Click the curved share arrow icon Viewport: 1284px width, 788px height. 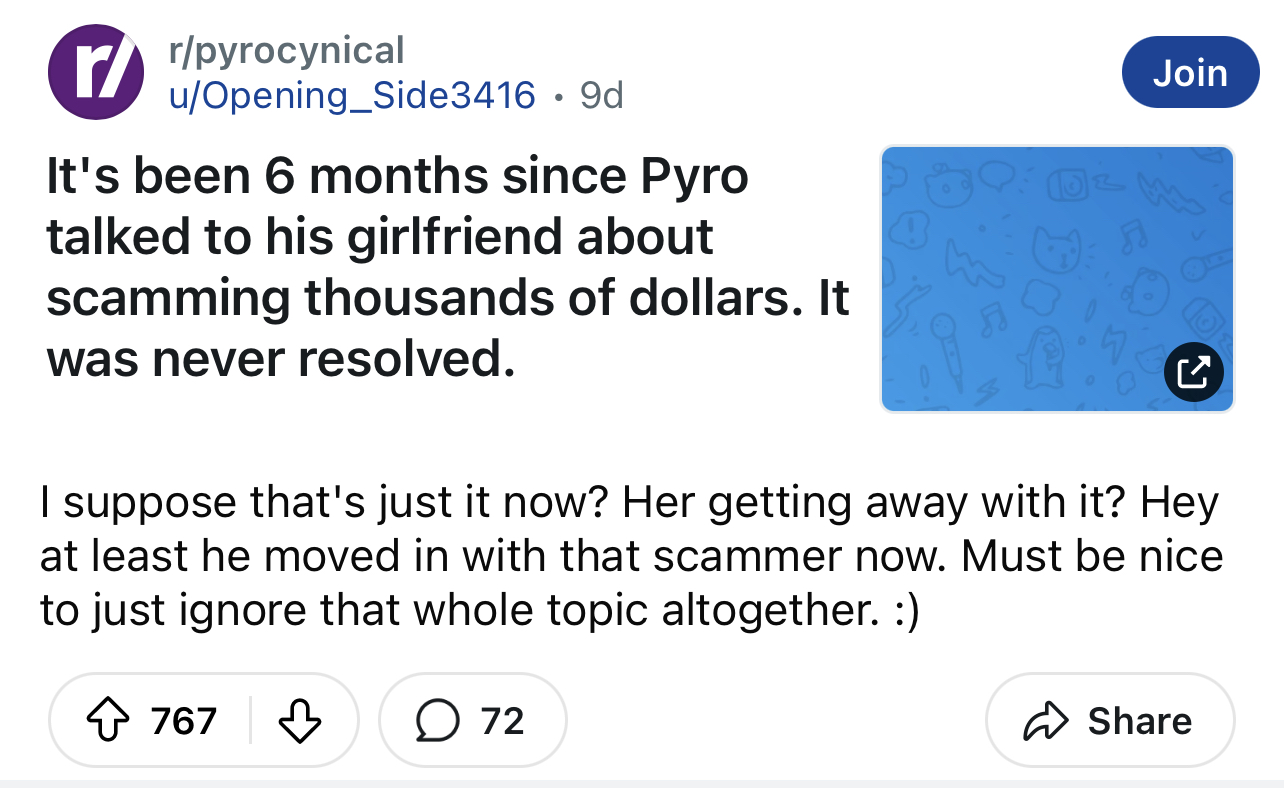(1045, 721)
